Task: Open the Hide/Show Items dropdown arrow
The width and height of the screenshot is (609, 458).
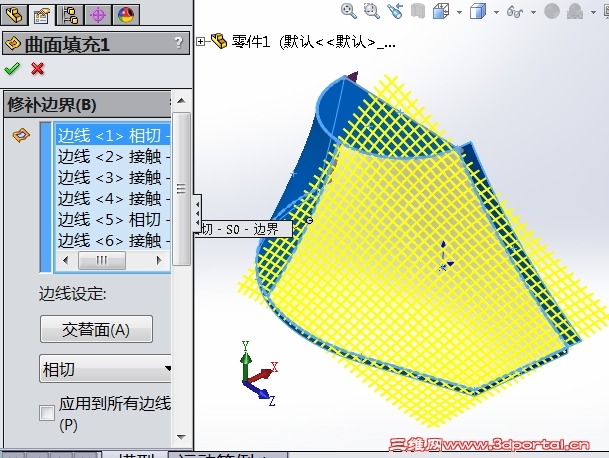Action: click(534, 12)
